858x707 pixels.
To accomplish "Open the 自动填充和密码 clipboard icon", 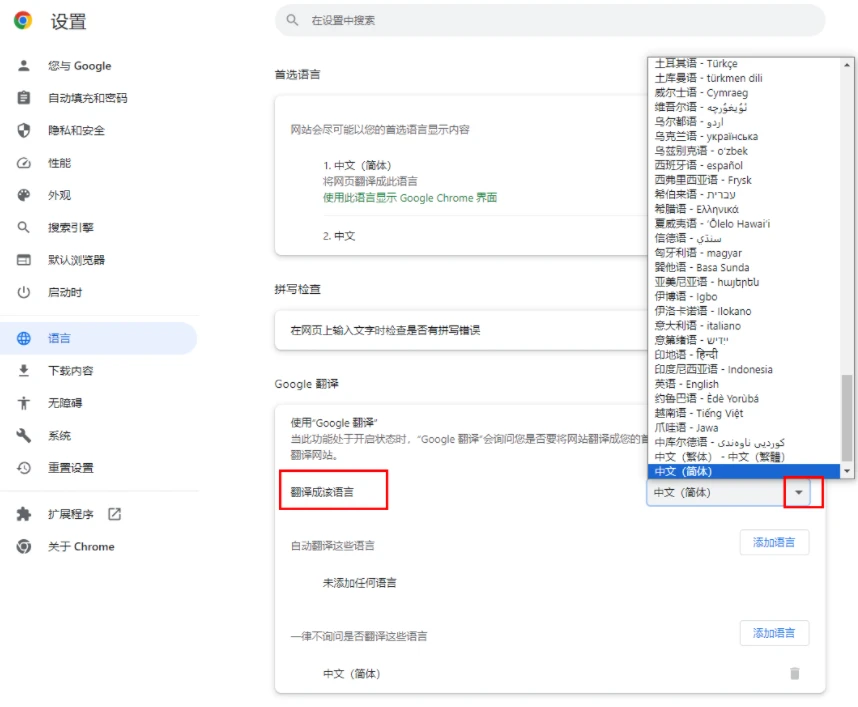I will pos(24,98).
